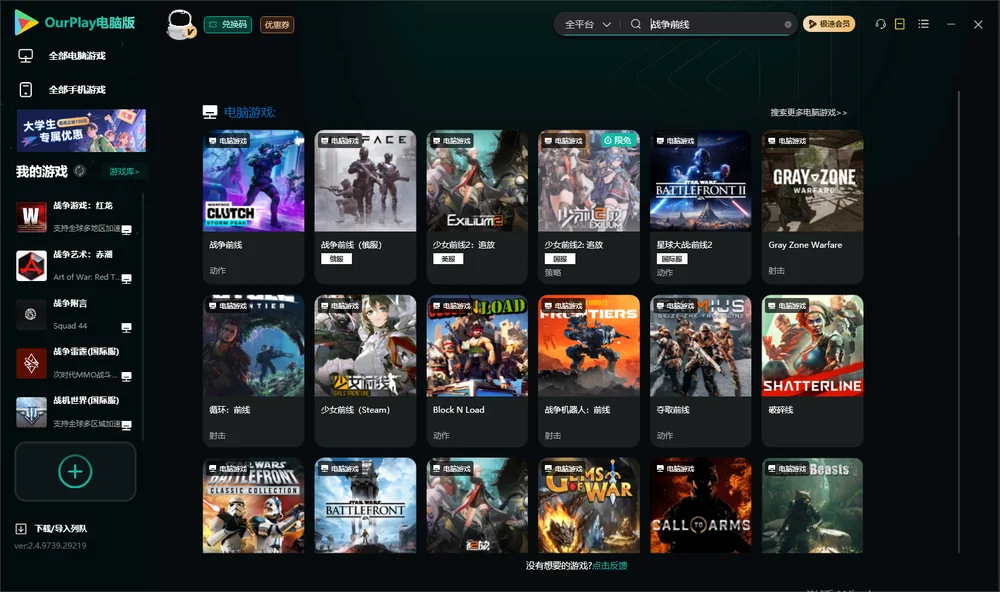Open Call to Arms game card
The height and width of the screenshot is (592, 1000).
[700, 505]
